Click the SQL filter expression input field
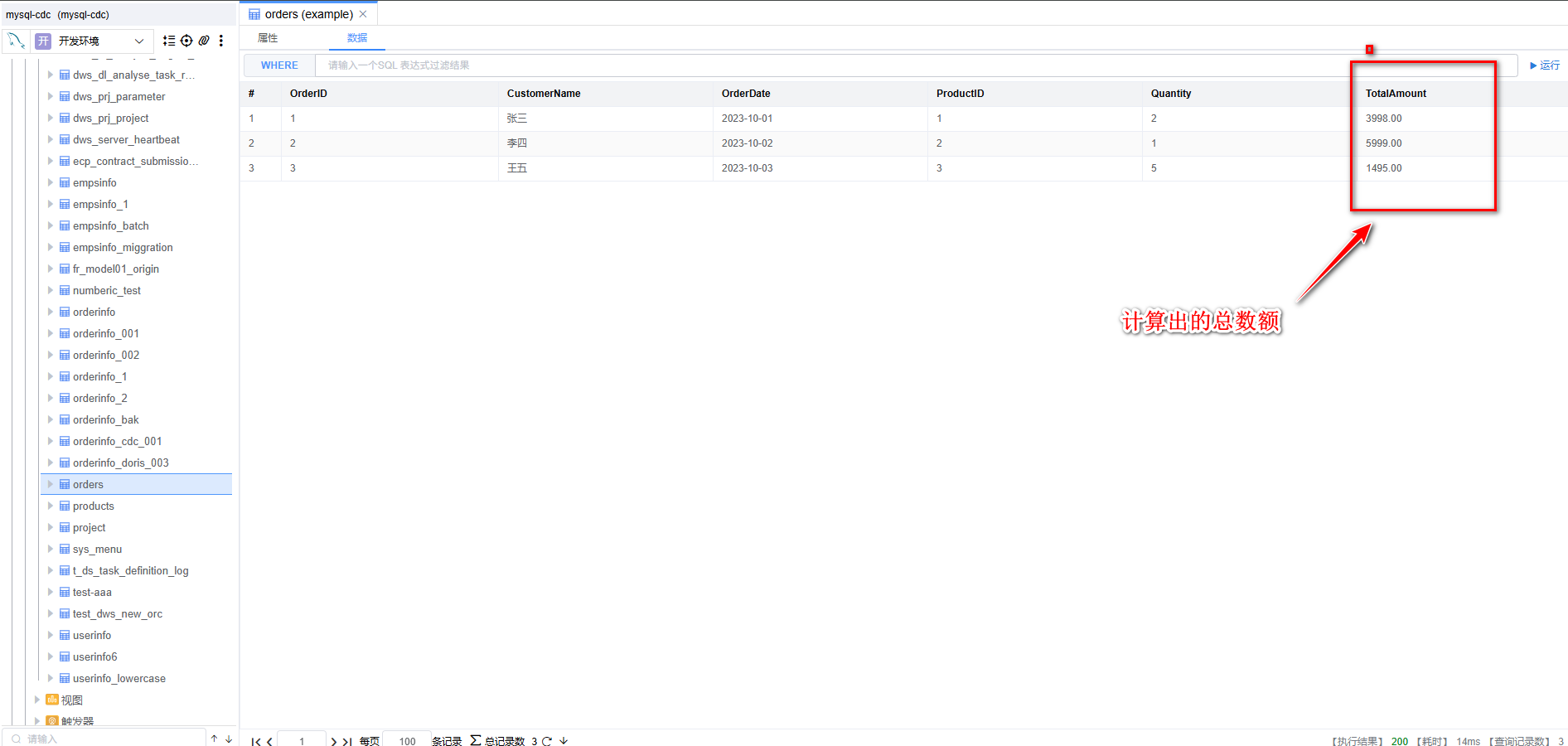Image resolution: width=1568 pixels, height=746 pixels. click(x=829, y=65)
